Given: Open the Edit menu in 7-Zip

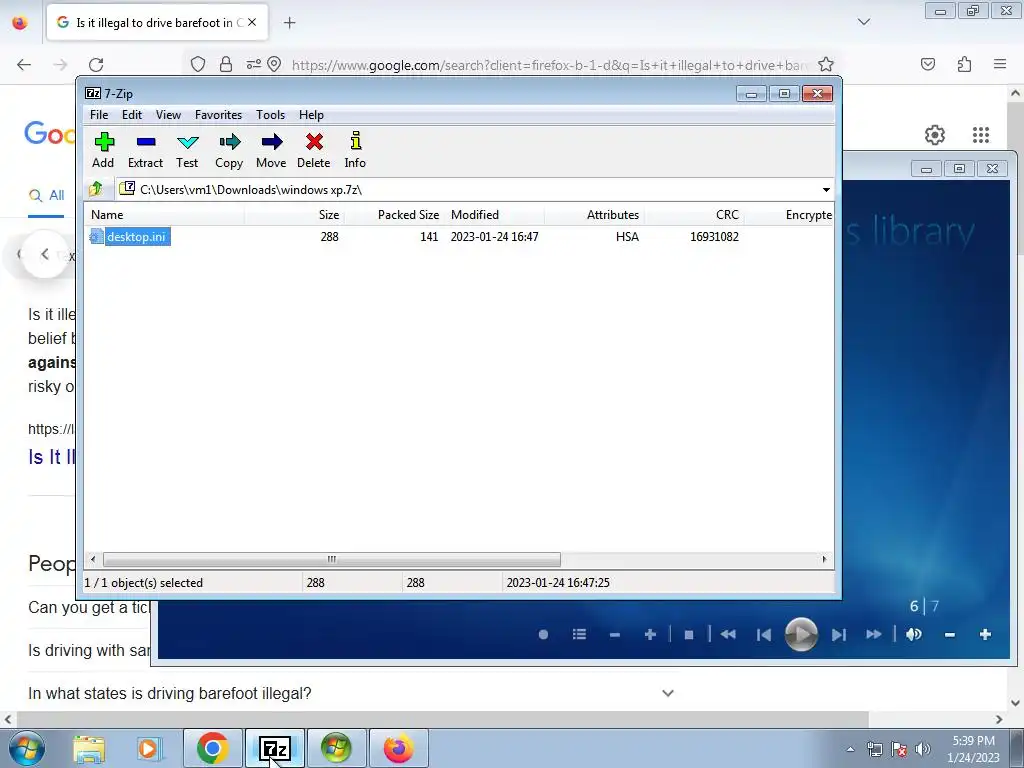Looking at the screenshot, I should pos(132,115).
